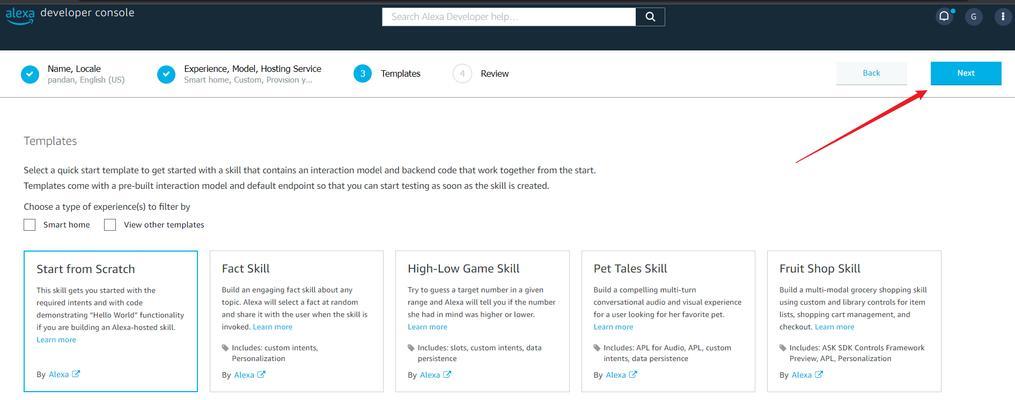Click 'Choose a type of experience(s) to filter by'

[x=107, y=207]
